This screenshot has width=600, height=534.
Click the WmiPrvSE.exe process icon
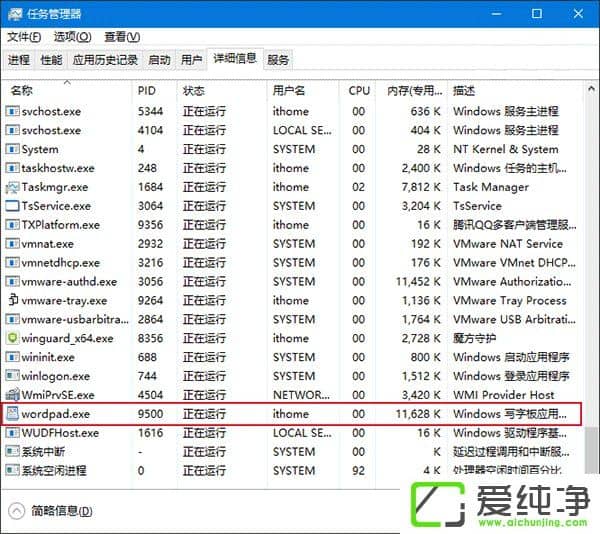click(x=12, y=394)
